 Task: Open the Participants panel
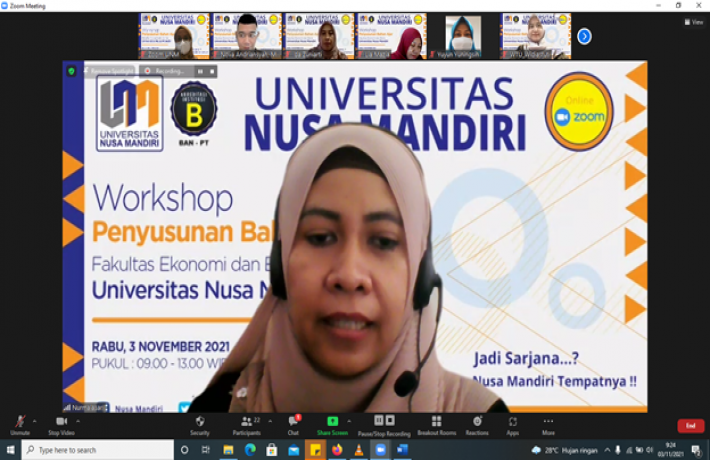click(247, 425)
